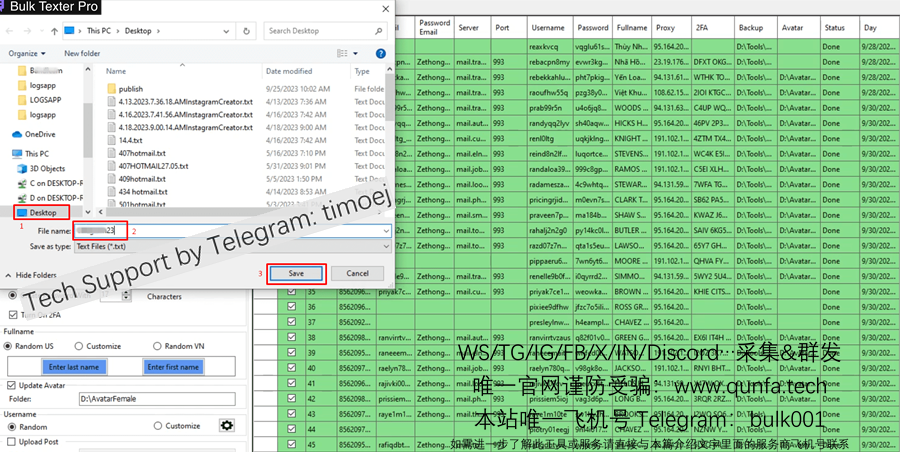Cancel the save dialog
The width and height of the screenshot is (900, 452).
tap(357, 273)
